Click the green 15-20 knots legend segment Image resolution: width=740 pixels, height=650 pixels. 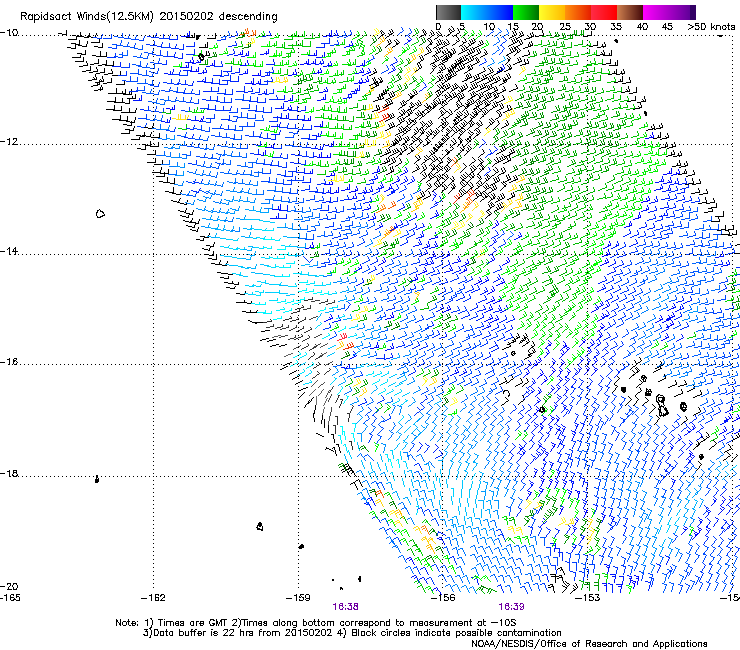pos(526,12)
